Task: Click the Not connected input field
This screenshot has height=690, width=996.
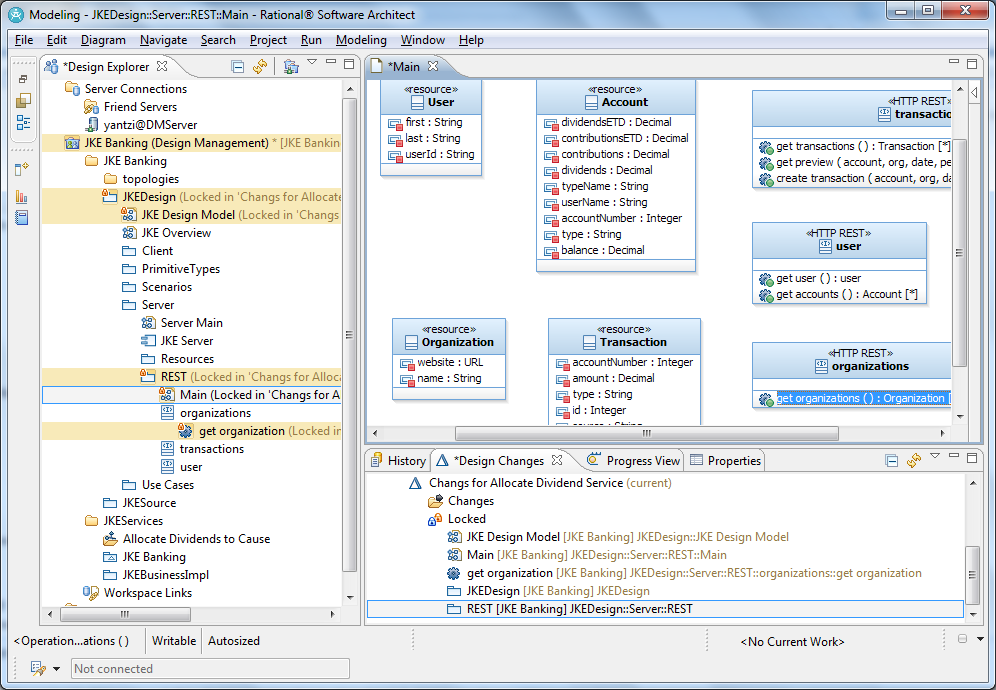Action: [x=210, y=668]
